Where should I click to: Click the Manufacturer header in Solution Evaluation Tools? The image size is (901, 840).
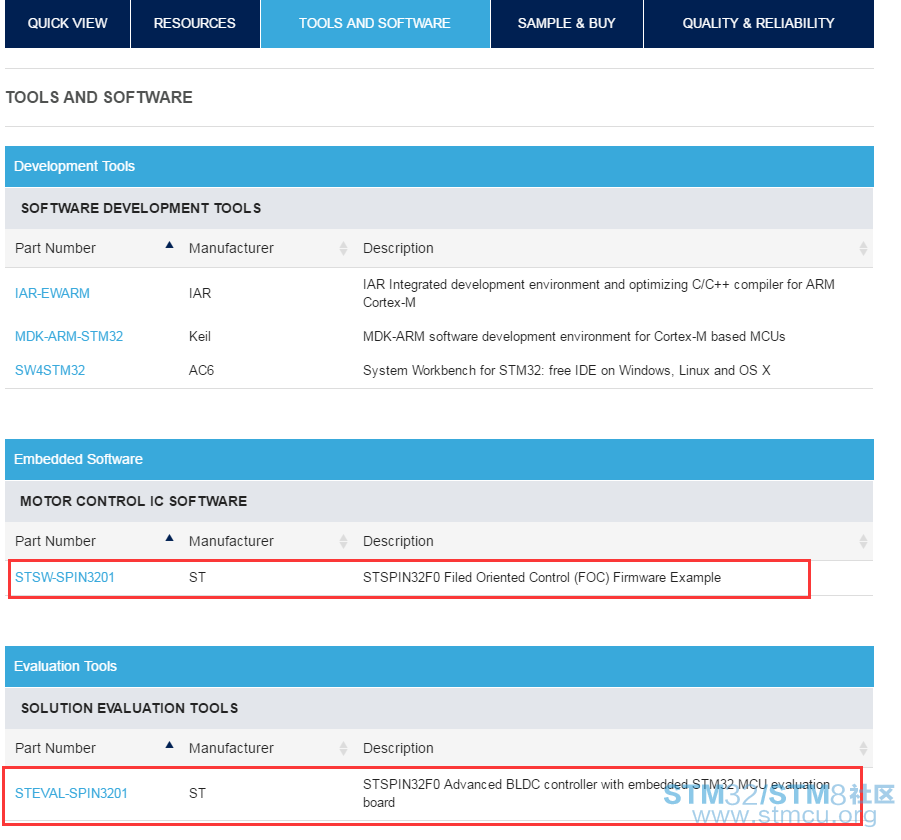pyautogui.click(x=231, y=748)
